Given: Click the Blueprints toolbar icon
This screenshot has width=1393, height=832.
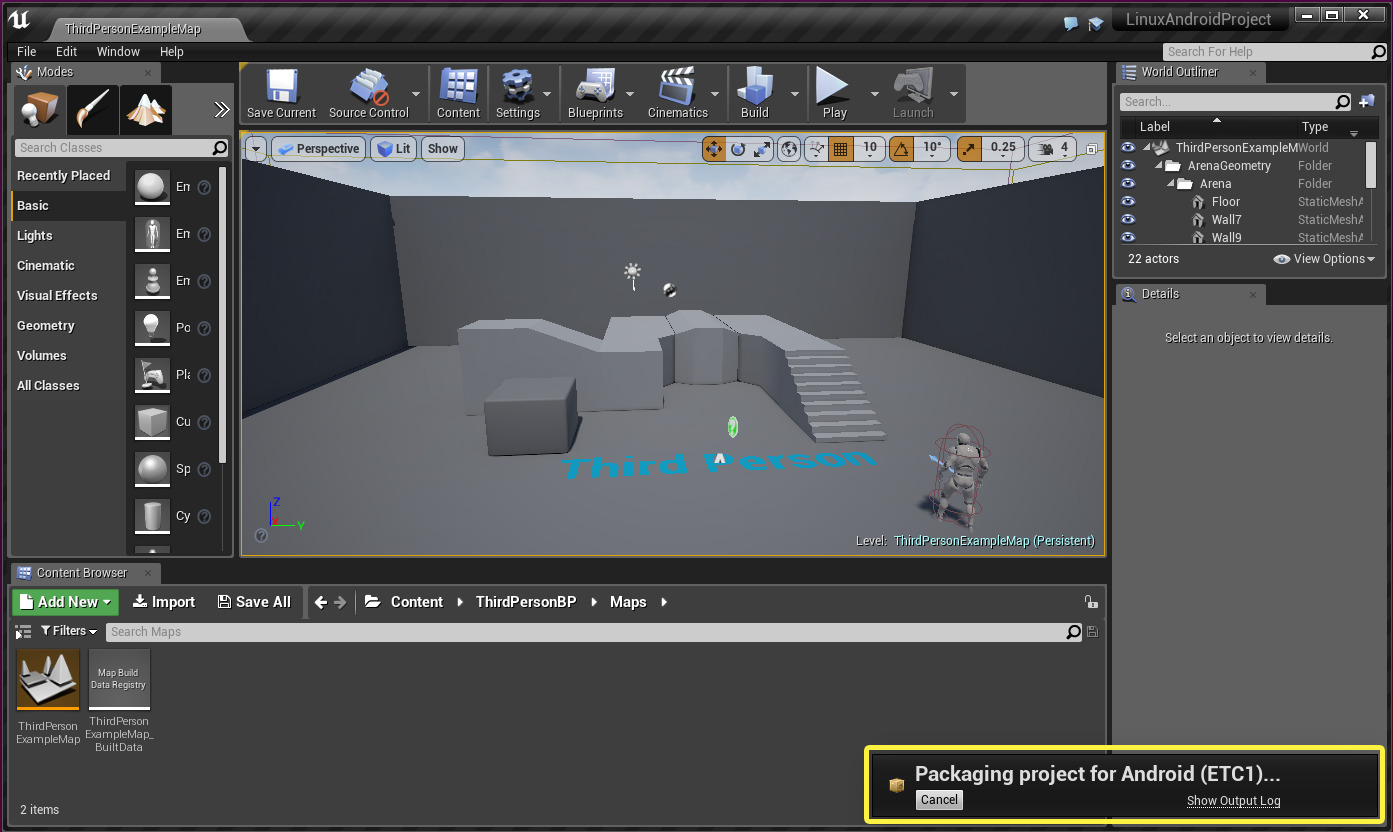Looking at the screenshot, I should click(x=595, y=93).
